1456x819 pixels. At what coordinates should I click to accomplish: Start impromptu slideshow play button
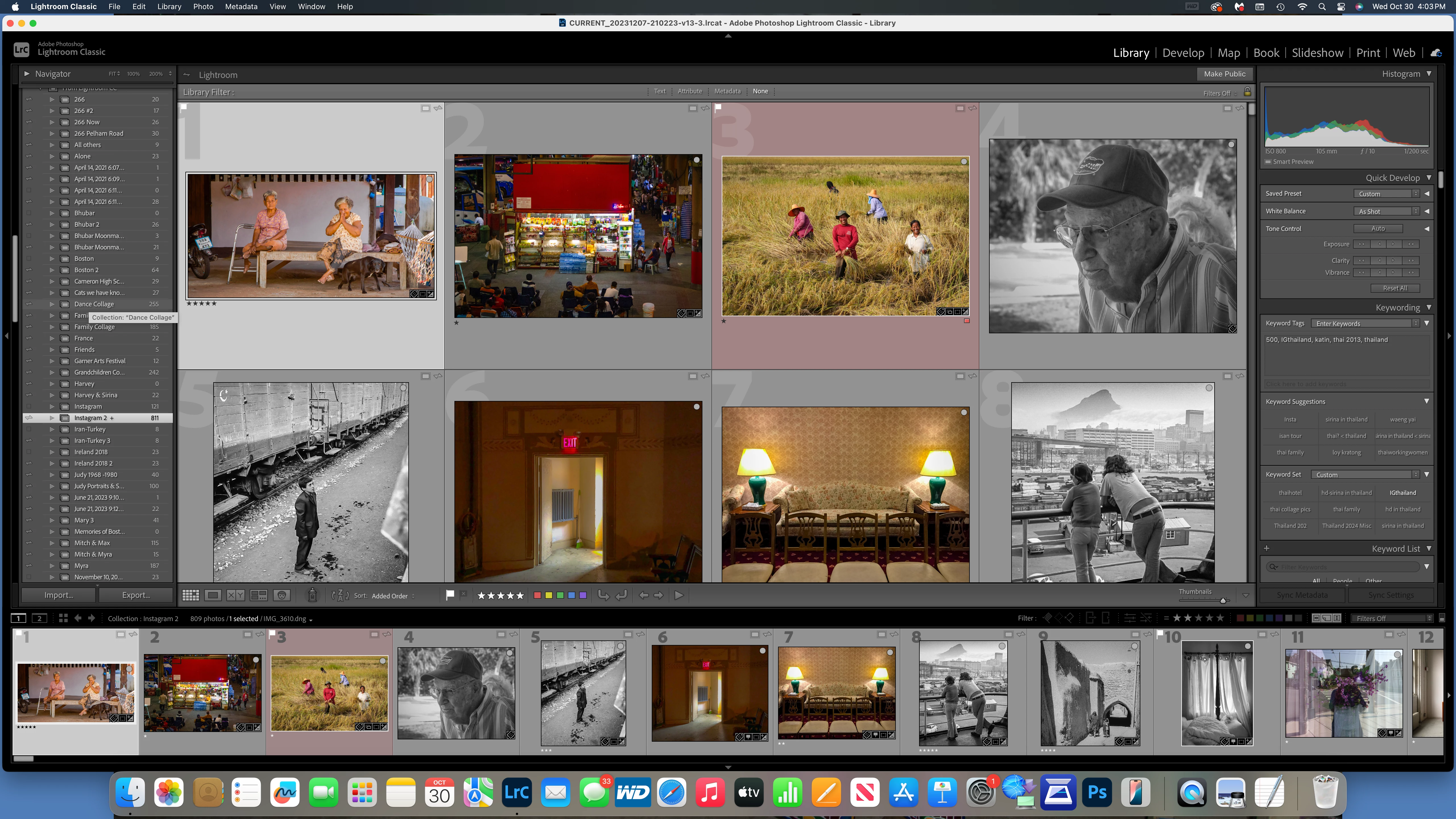click(x=679, y=595)
